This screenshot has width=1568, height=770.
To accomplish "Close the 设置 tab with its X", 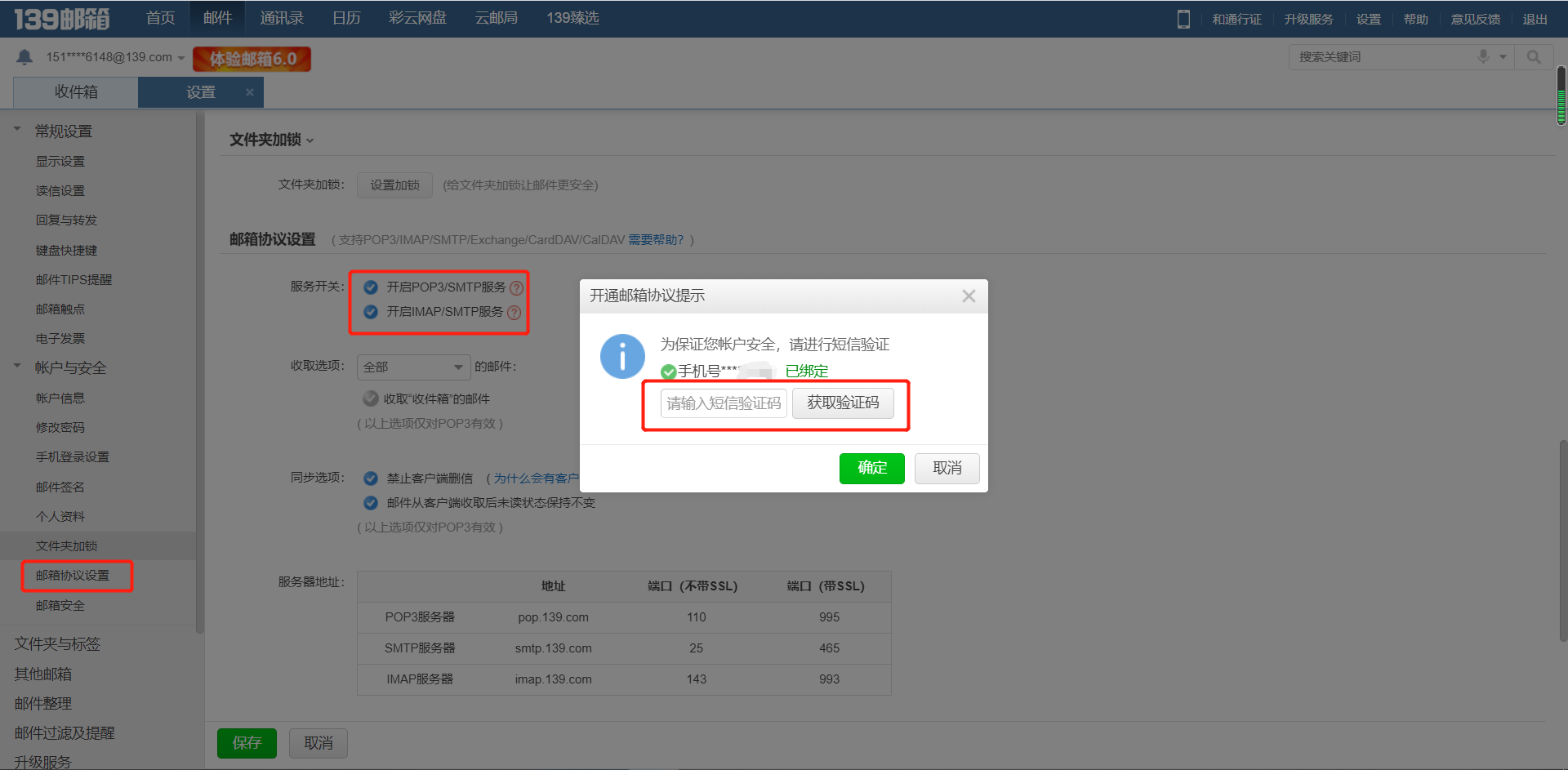I will [250, 92].
